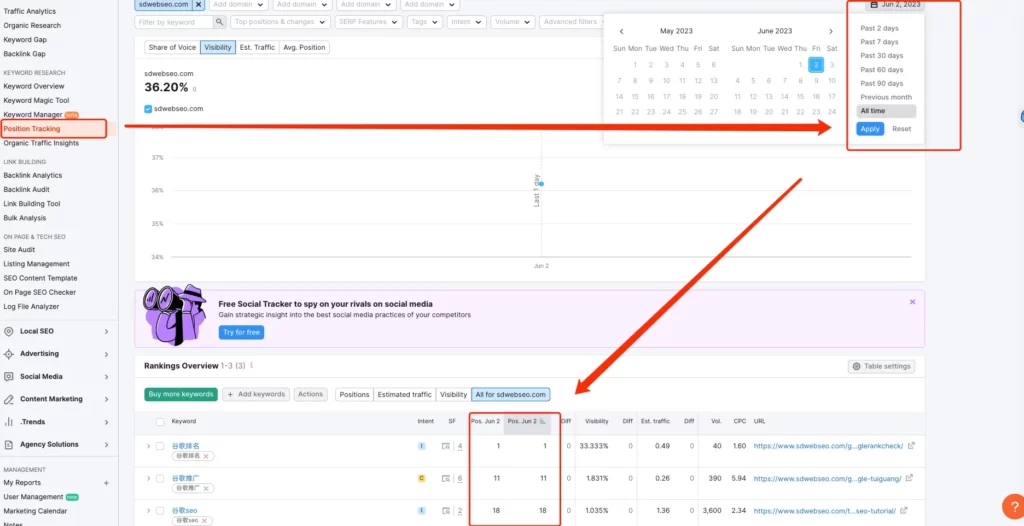Click the SERP features icon for 谷歌seo
The height and width of the screenshot is (526, 1024).
pos(447,510)
